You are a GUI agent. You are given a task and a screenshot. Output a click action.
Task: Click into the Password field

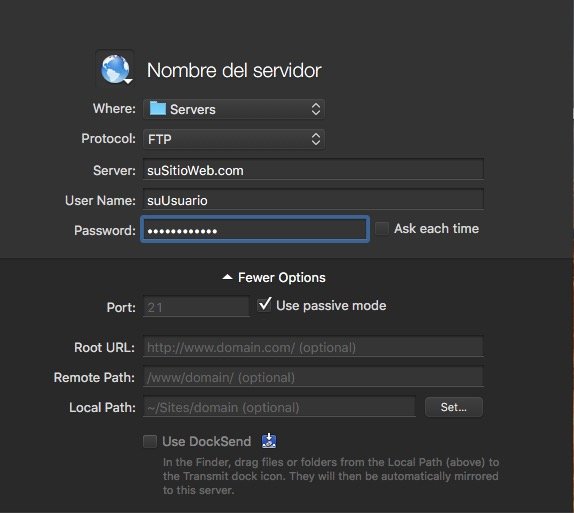coord(255,230)
